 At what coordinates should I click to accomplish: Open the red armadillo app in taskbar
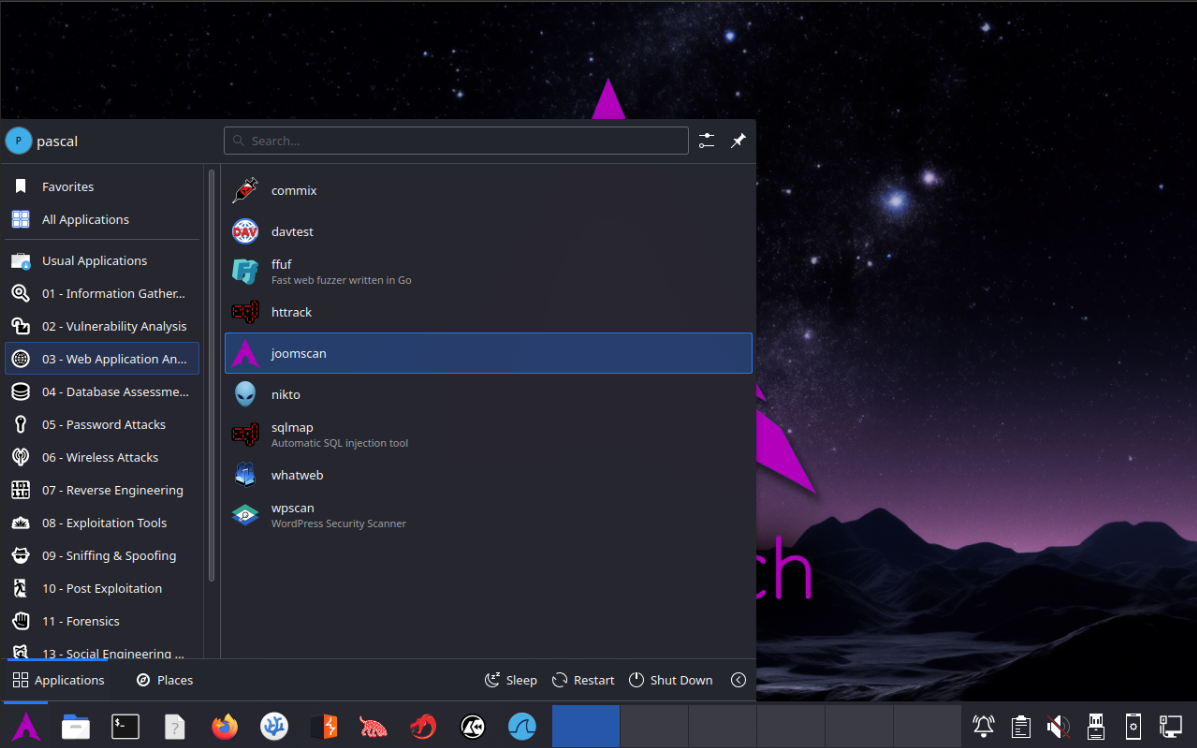coord(373,727)
